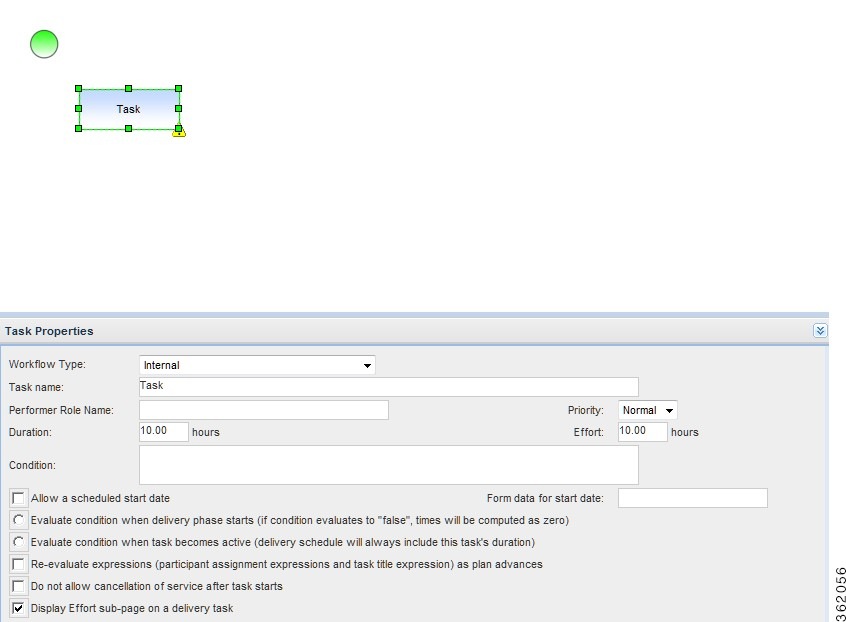Enable "Allow a scheduled start date"
This screenshot has width=846, height=622.
click(x=17, y=497)
